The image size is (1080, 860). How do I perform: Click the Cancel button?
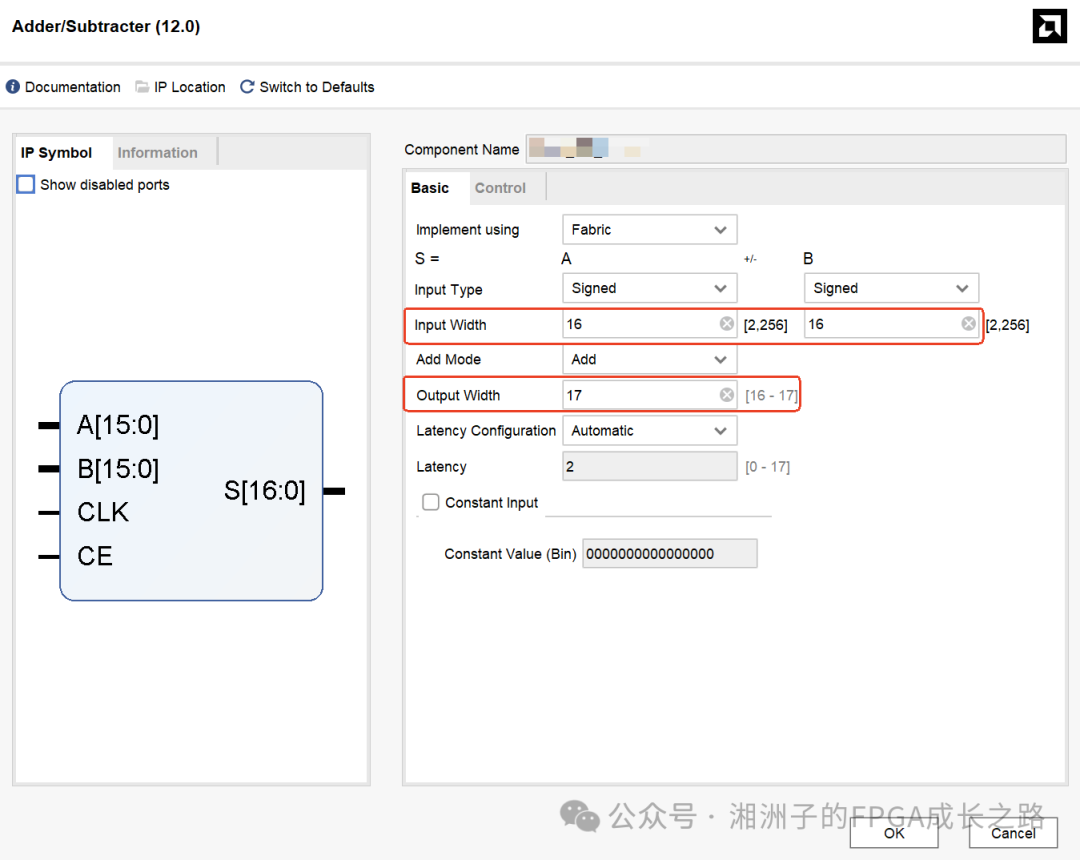[1013, 833]
